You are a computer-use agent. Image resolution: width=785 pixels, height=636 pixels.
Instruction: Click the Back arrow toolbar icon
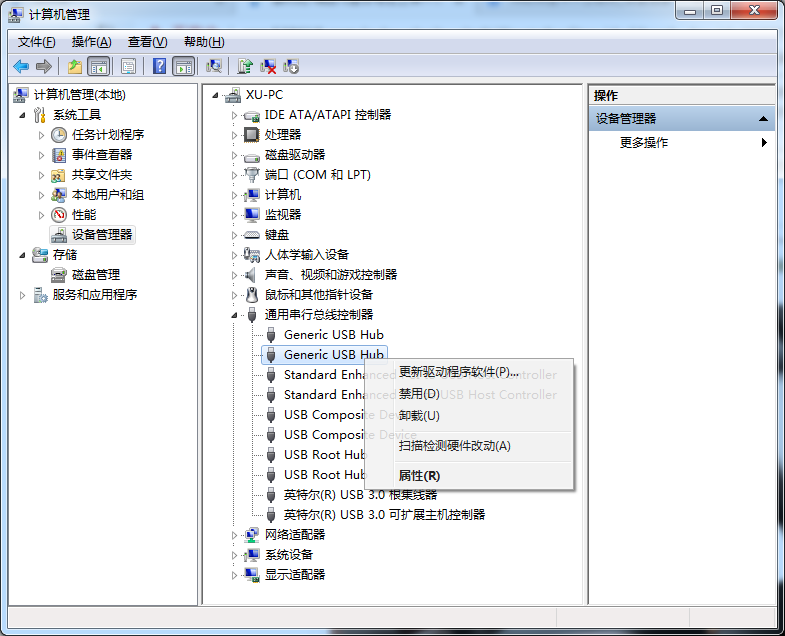21,66
